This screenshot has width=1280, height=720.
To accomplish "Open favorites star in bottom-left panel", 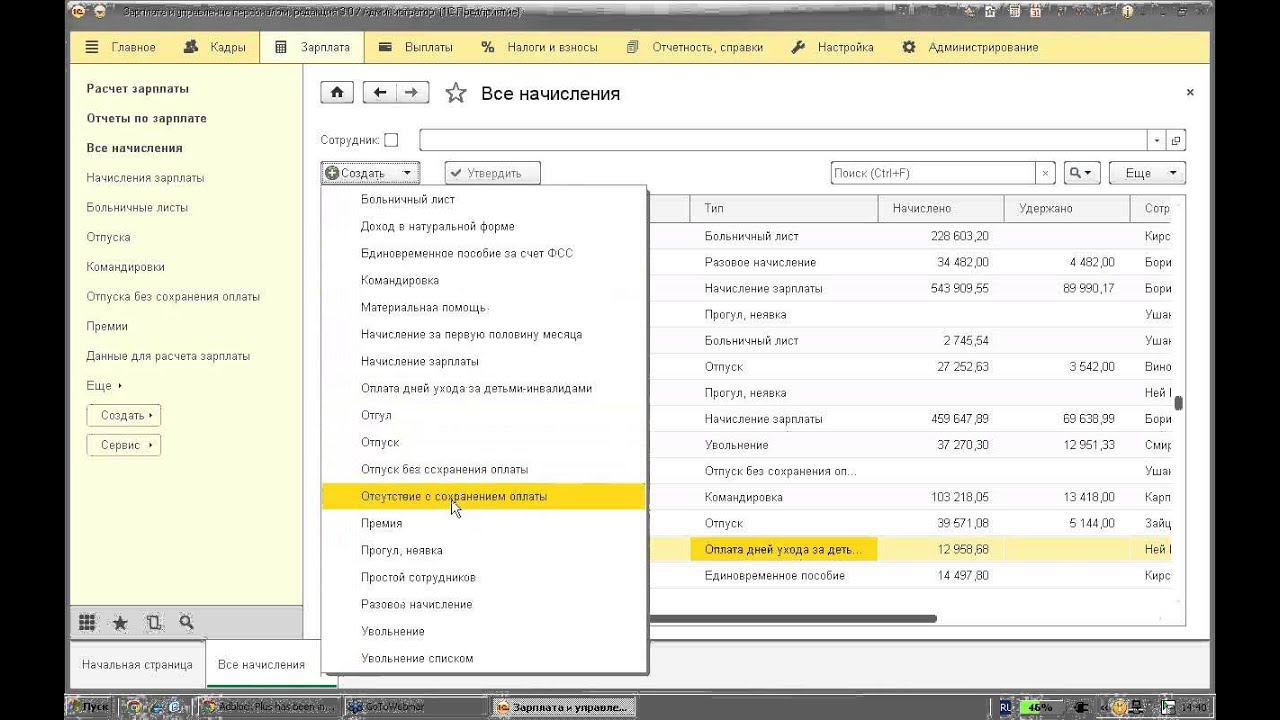I will tap(120, 623).
